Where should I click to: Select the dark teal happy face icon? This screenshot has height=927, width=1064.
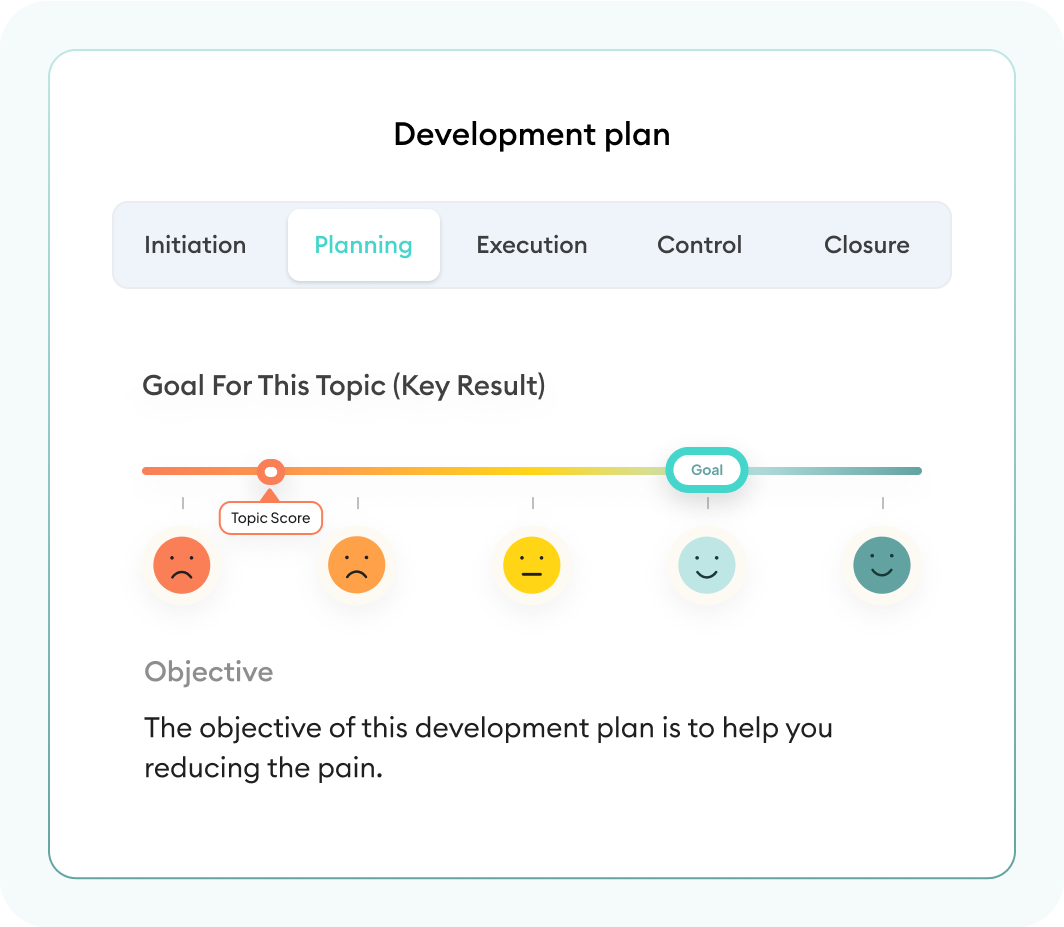coord(882,566)
